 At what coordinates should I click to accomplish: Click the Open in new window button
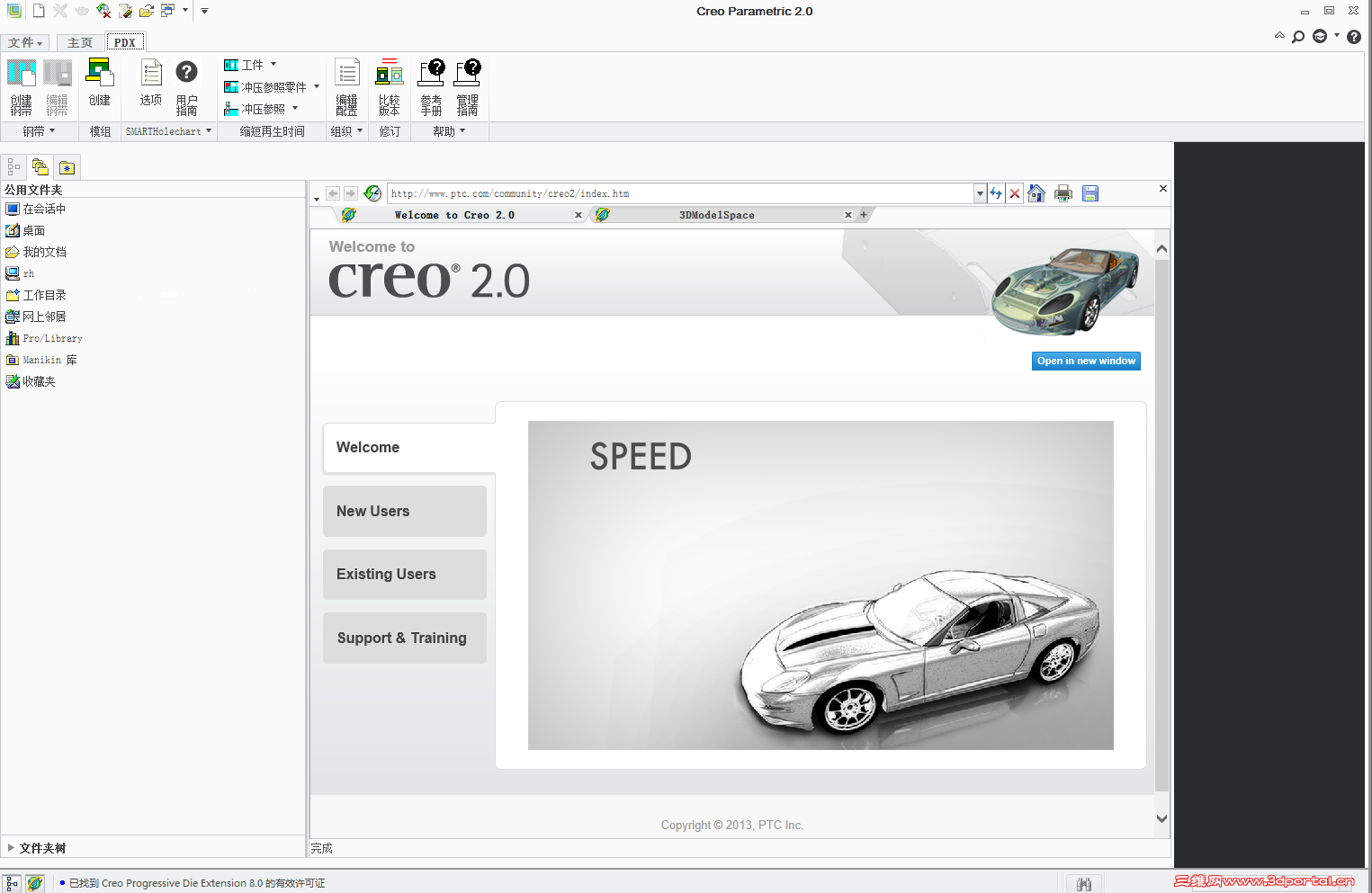pyautogui.click(x=1086, y=361)
